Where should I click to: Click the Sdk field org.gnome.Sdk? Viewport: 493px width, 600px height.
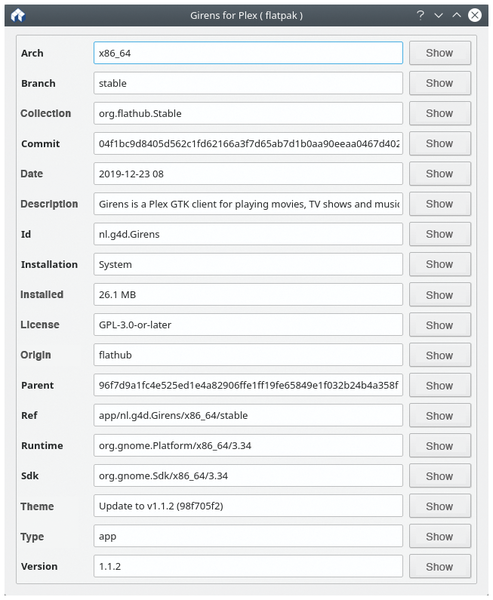(x=248, y=476)
